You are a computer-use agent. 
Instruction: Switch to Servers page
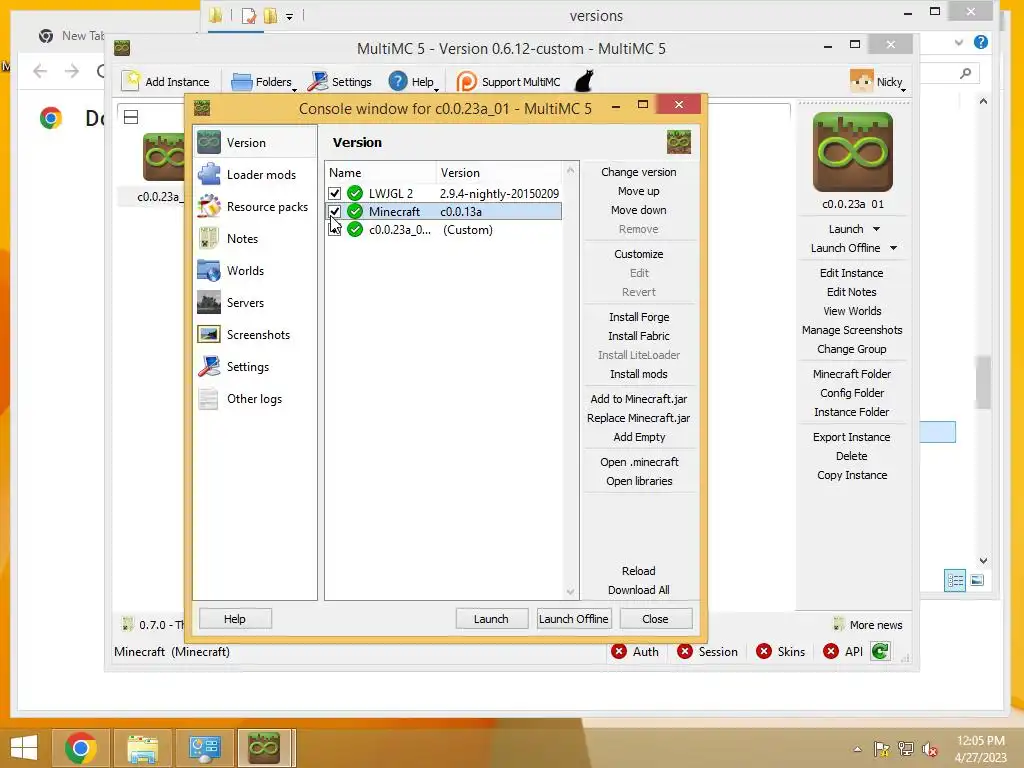255,302
